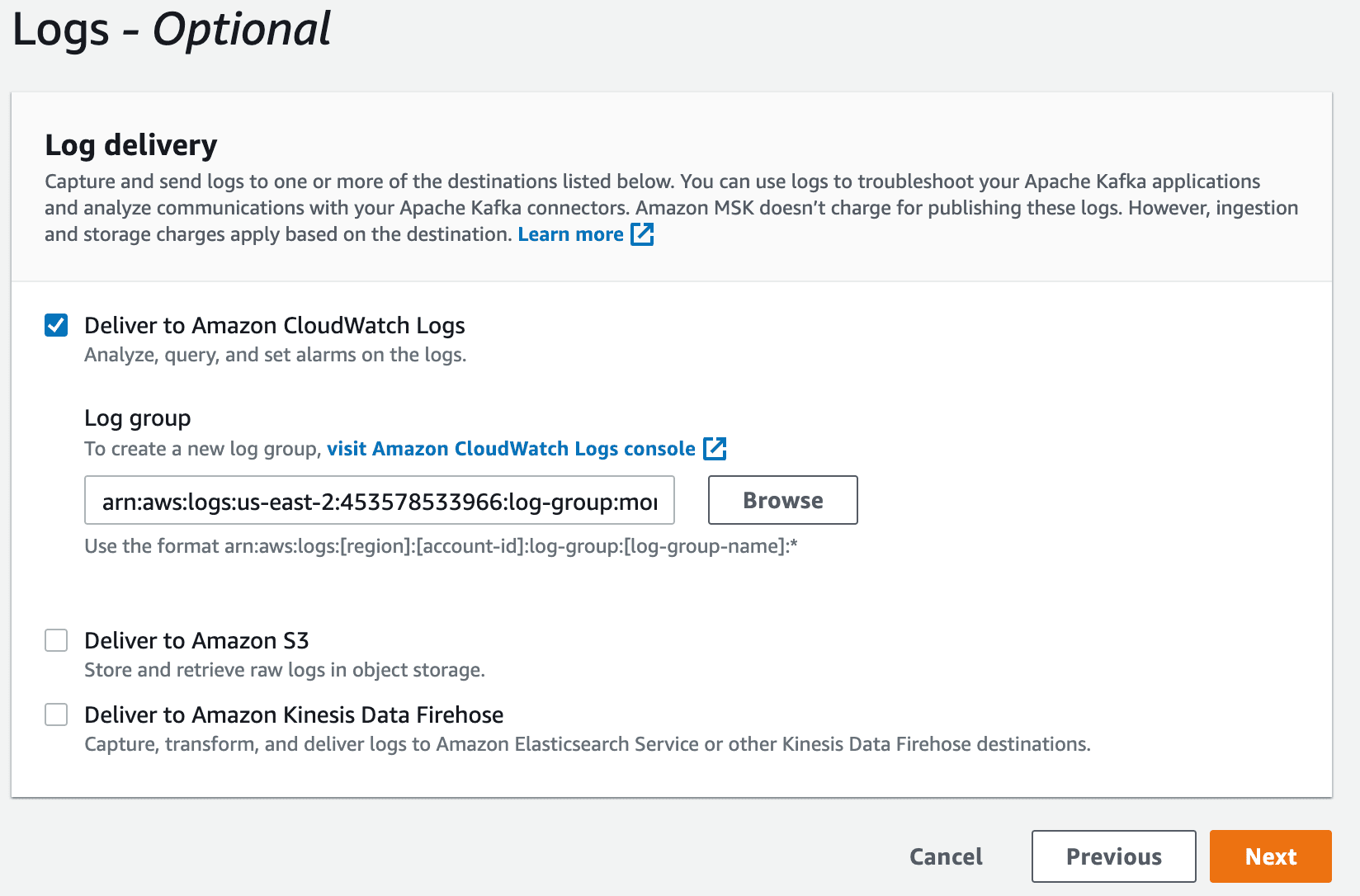Click the "Logs - Optional" page title
Screen dimensions: 1360x896
coord(172,30)
